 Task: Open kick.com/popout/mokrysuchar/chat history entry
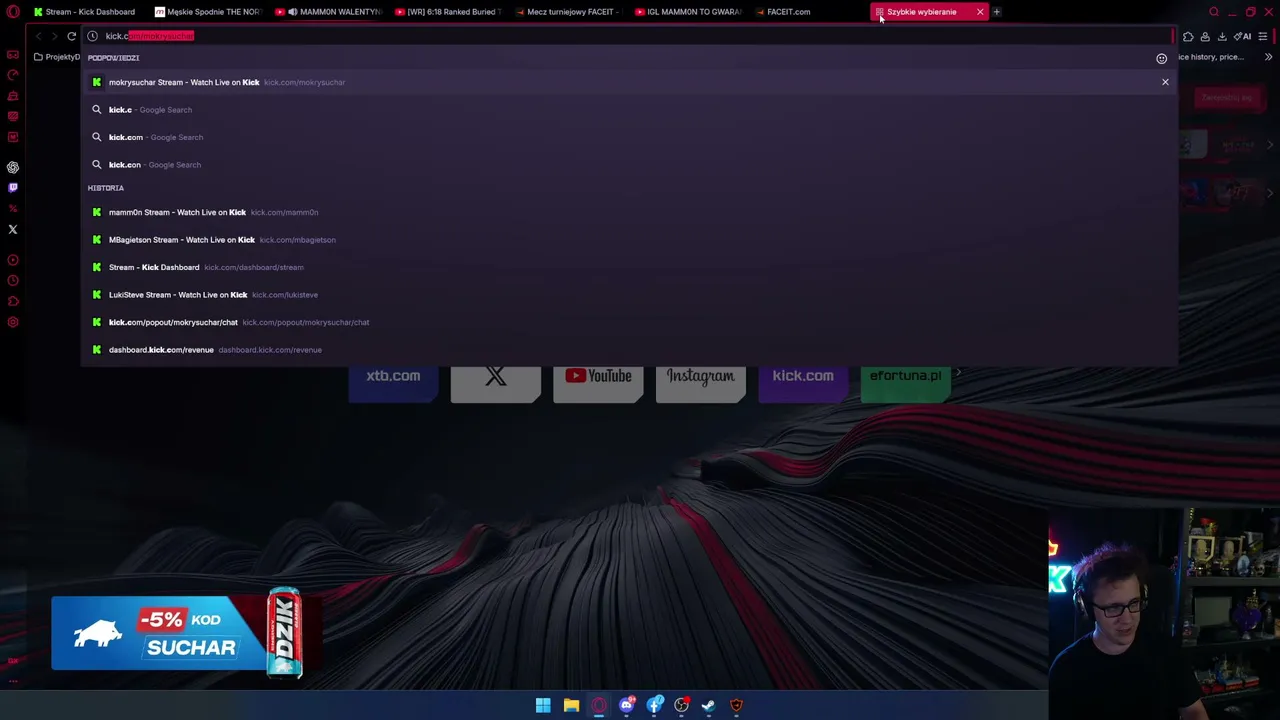pyautogui.click(x=630, y=322)
